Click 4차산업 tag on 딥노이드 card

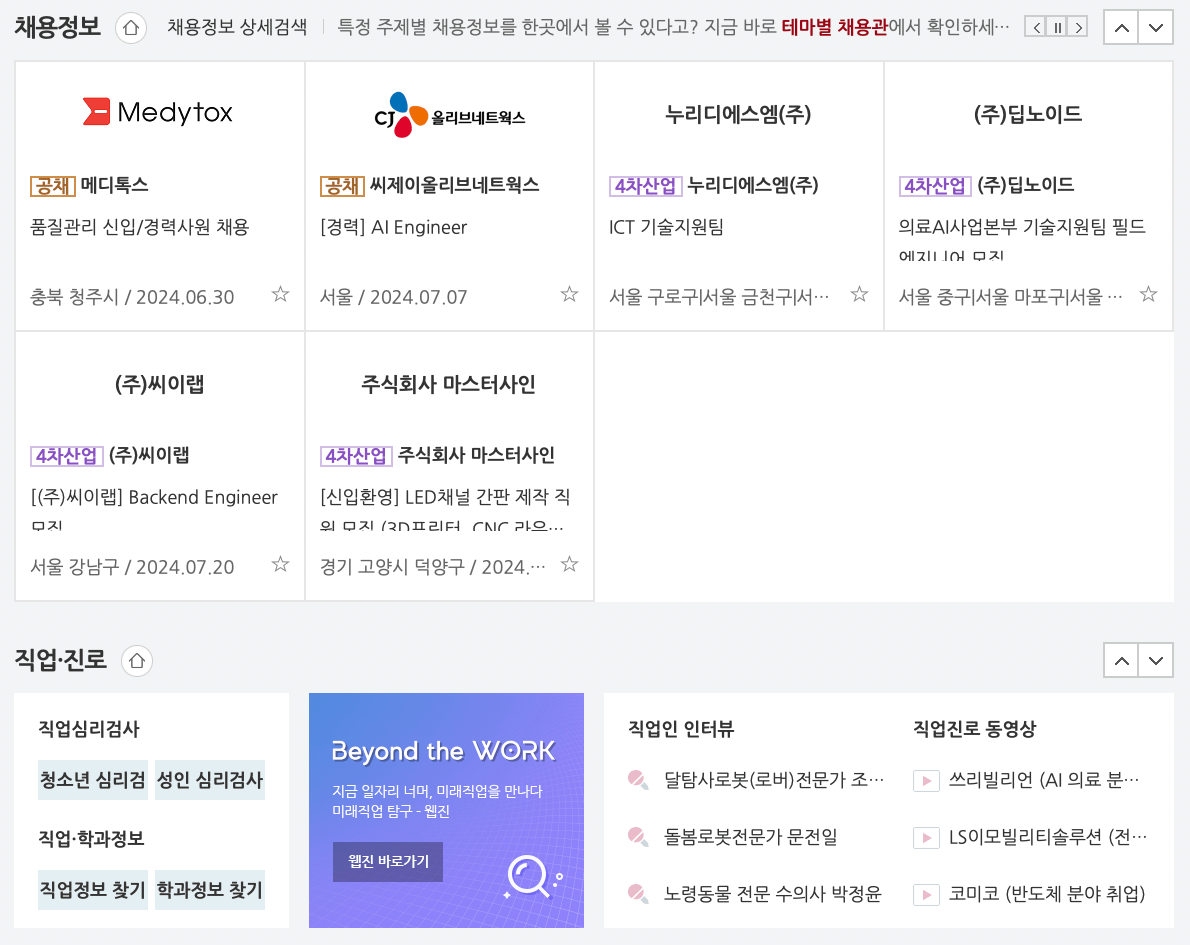point(935,186)
